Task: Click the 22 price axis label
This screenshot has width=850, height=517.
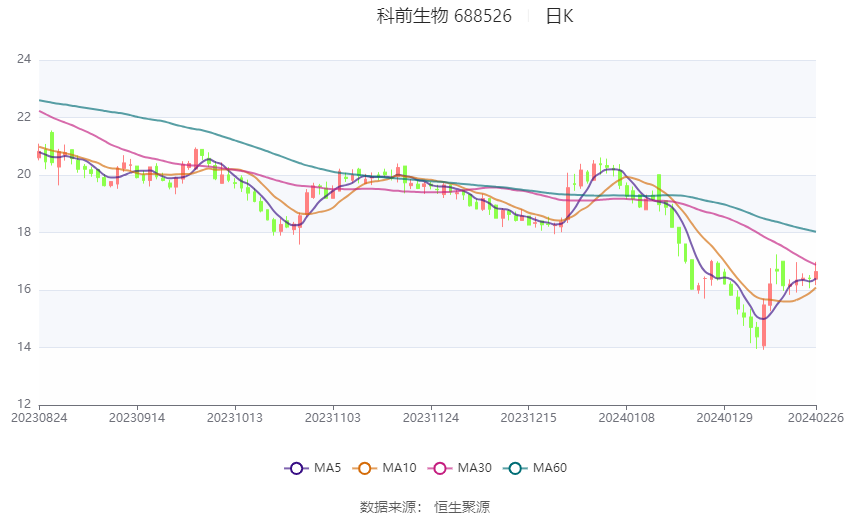Action: tap(24, 117)
